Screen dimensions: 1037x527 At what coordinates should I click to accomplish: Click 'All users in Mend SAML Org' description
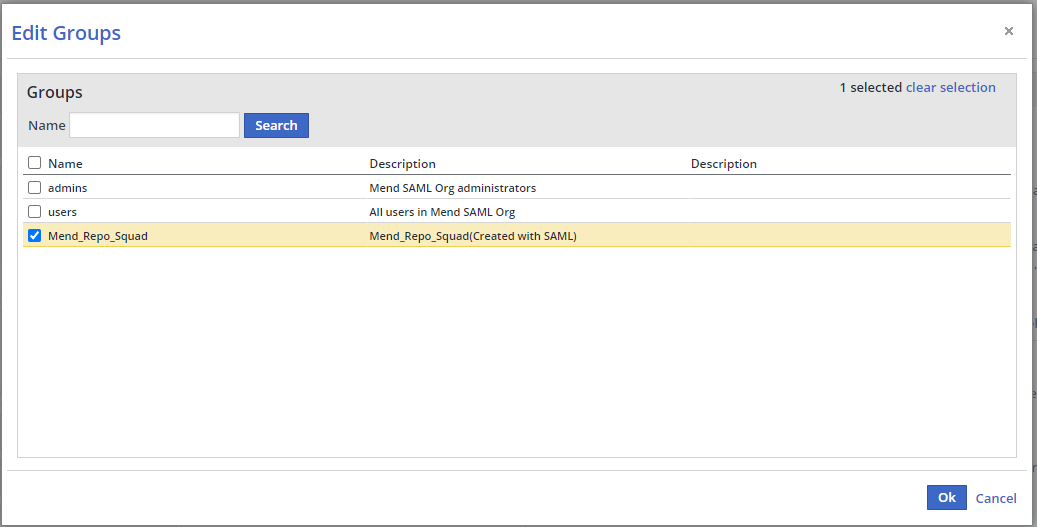442,212
